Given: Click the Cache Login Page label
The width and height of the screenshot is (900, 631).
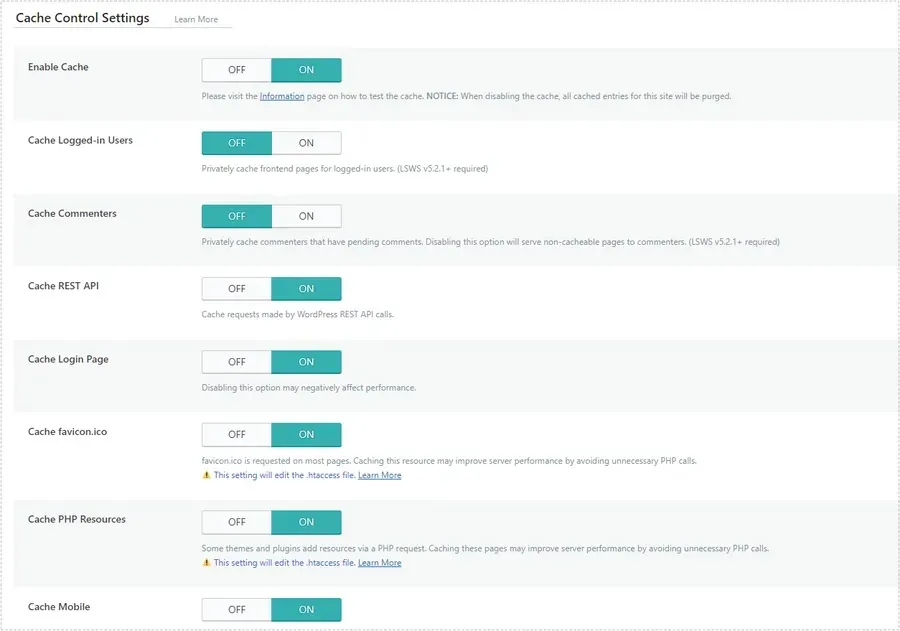Looking at the screenshot, I should 68,359.
